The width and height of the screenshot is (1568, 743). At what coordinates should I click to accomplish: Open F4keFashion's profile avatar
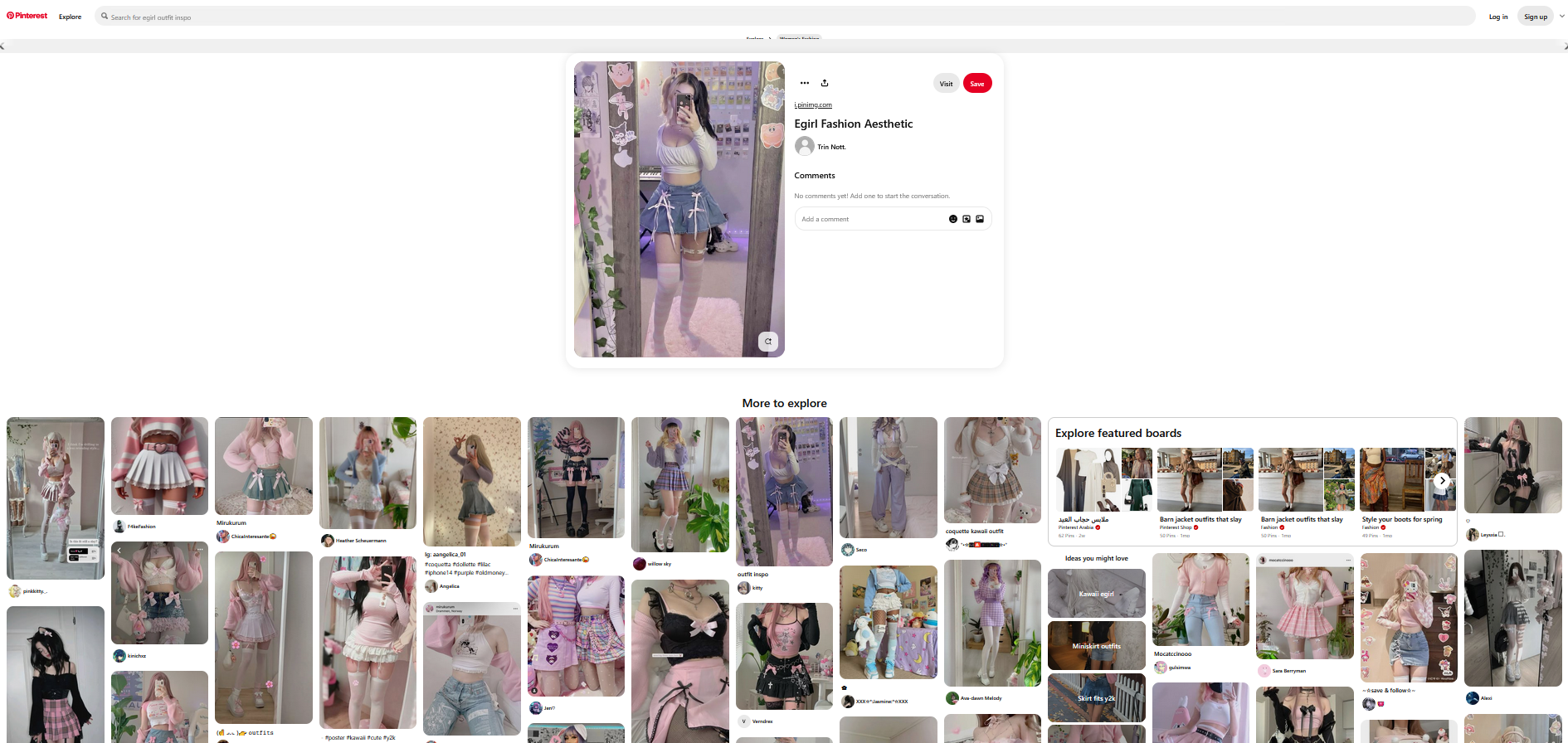pyautogui.click(x=119, y=527)
